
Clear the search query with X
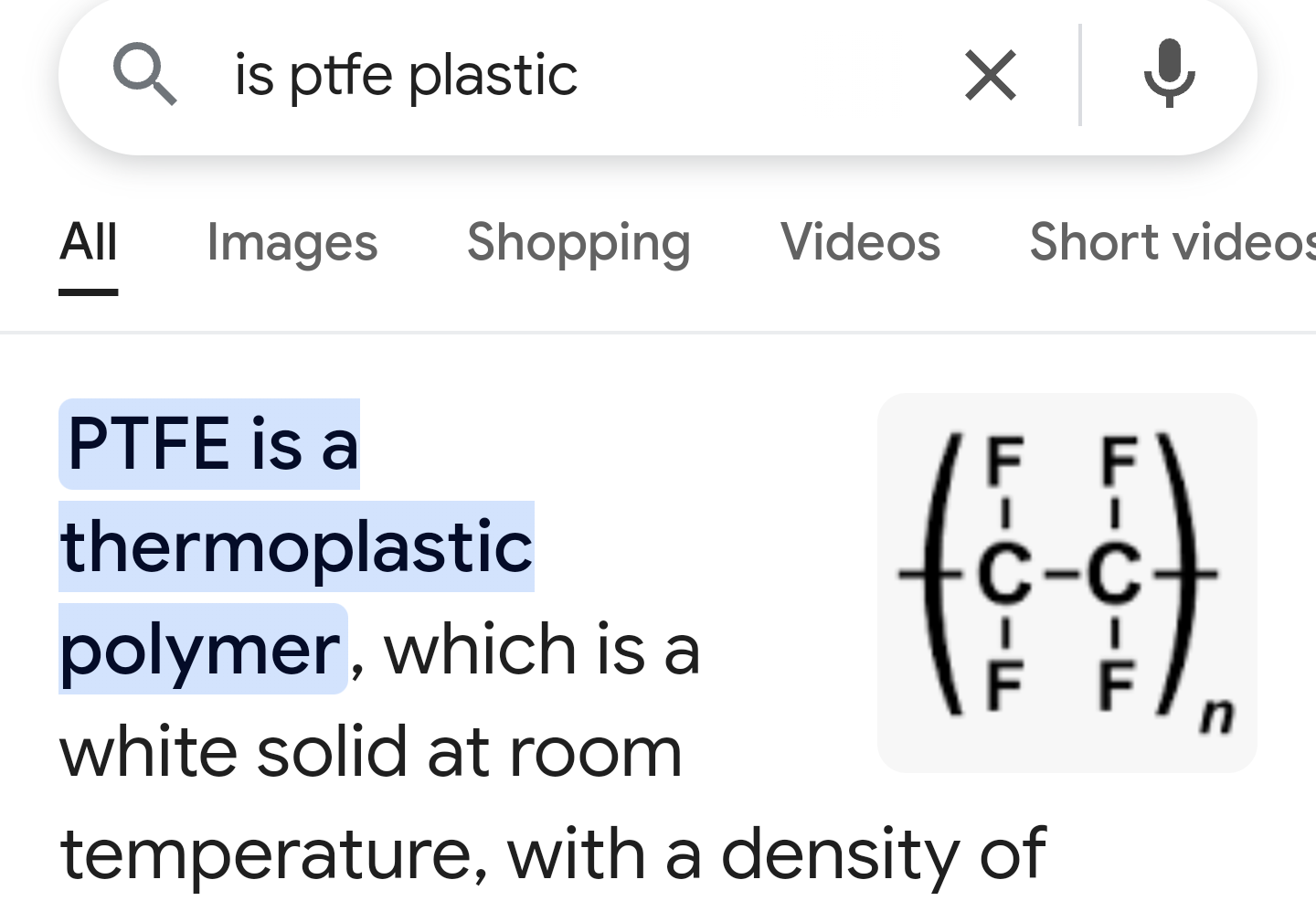(991, 75)
